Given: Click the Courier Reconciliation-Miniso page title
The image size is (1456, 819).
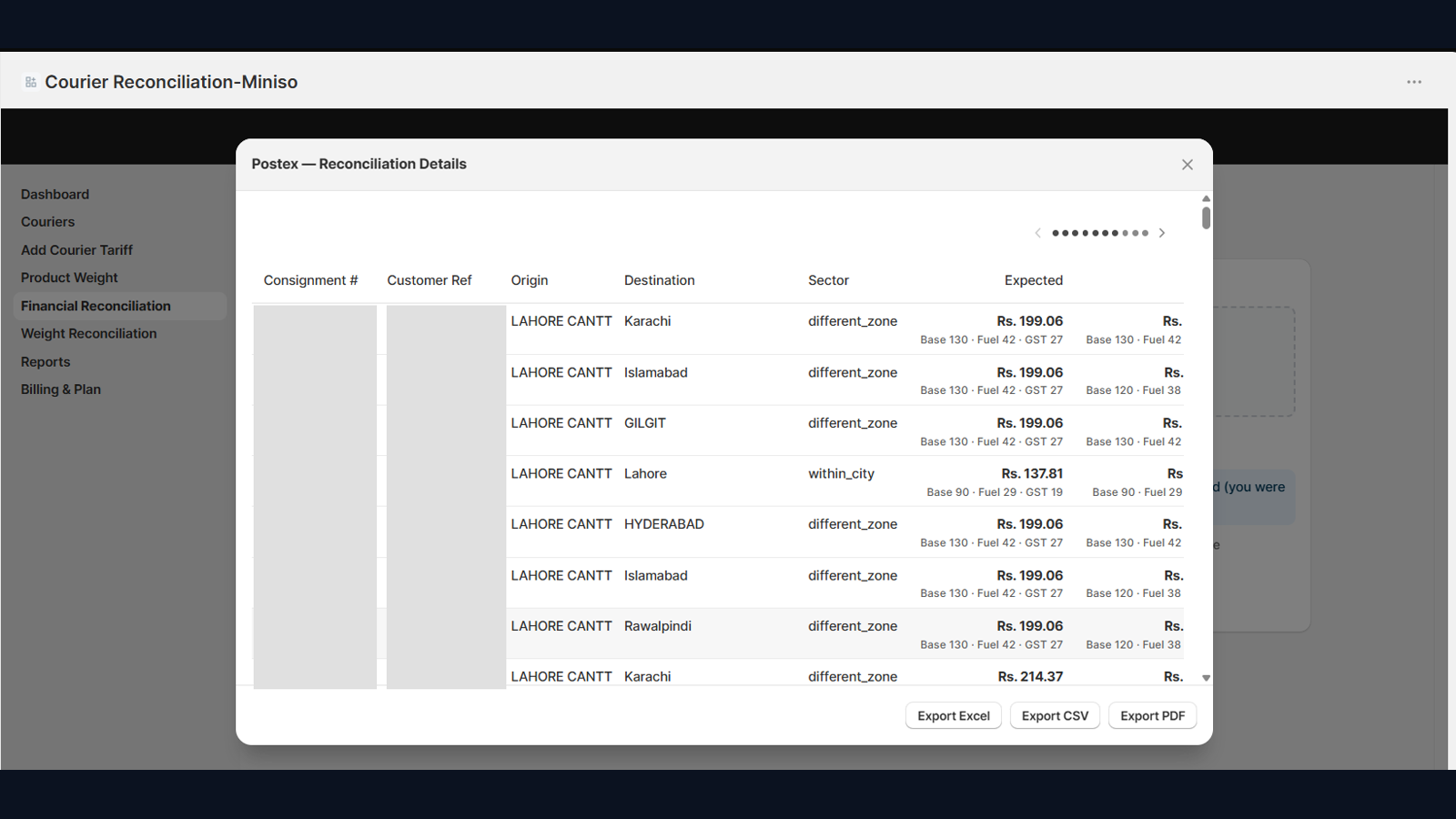Looking at the screenshot, I should tap(171, 82).
